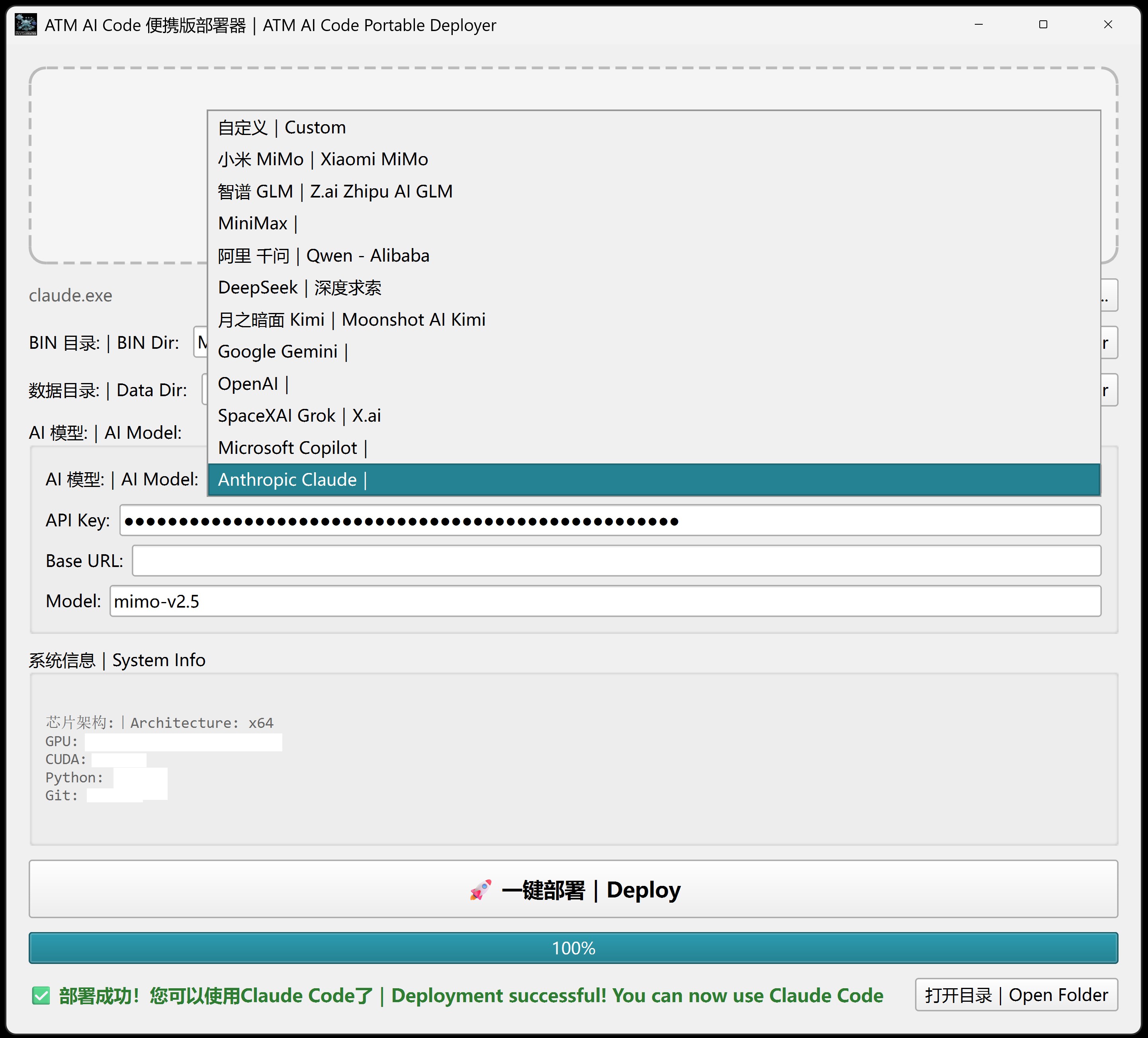Click the 系统信息 | System Info heading
Screen dimensions: 1148x1038
(117, 660)
